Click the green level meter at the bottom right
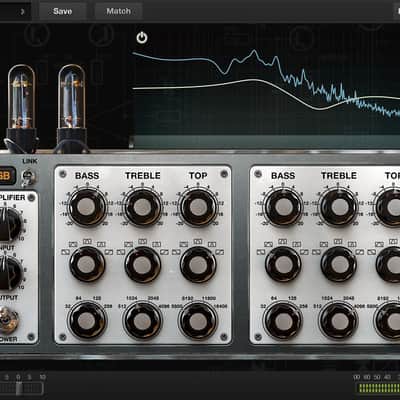 click(378, 388)
